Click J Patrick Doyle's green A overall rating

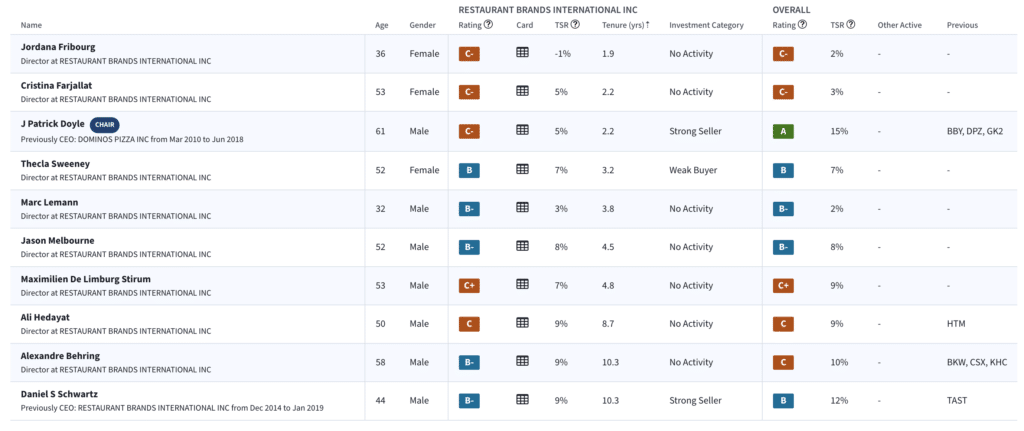tap(783, 131)
